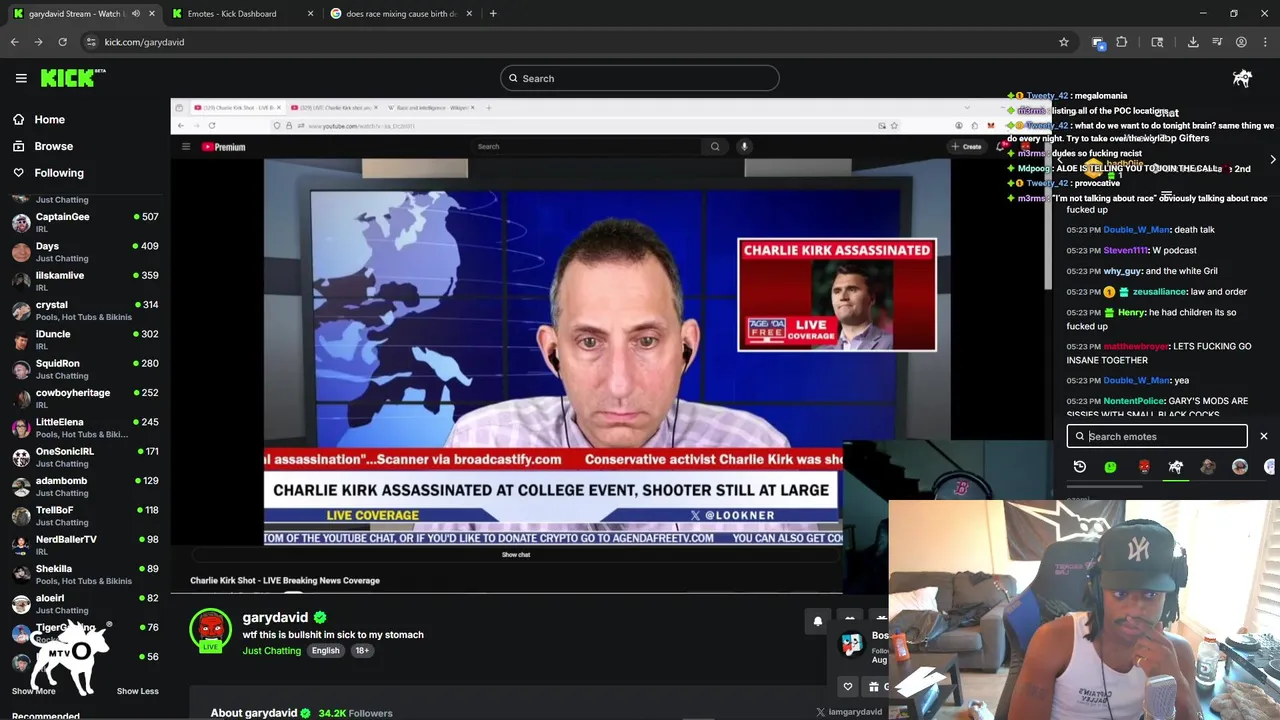Go forward in browser history

38,42
